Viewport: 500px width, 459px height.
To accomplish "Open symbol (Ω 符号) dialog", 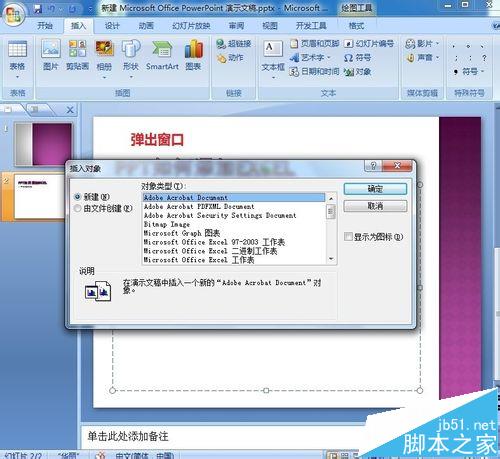I will (357, 58).
